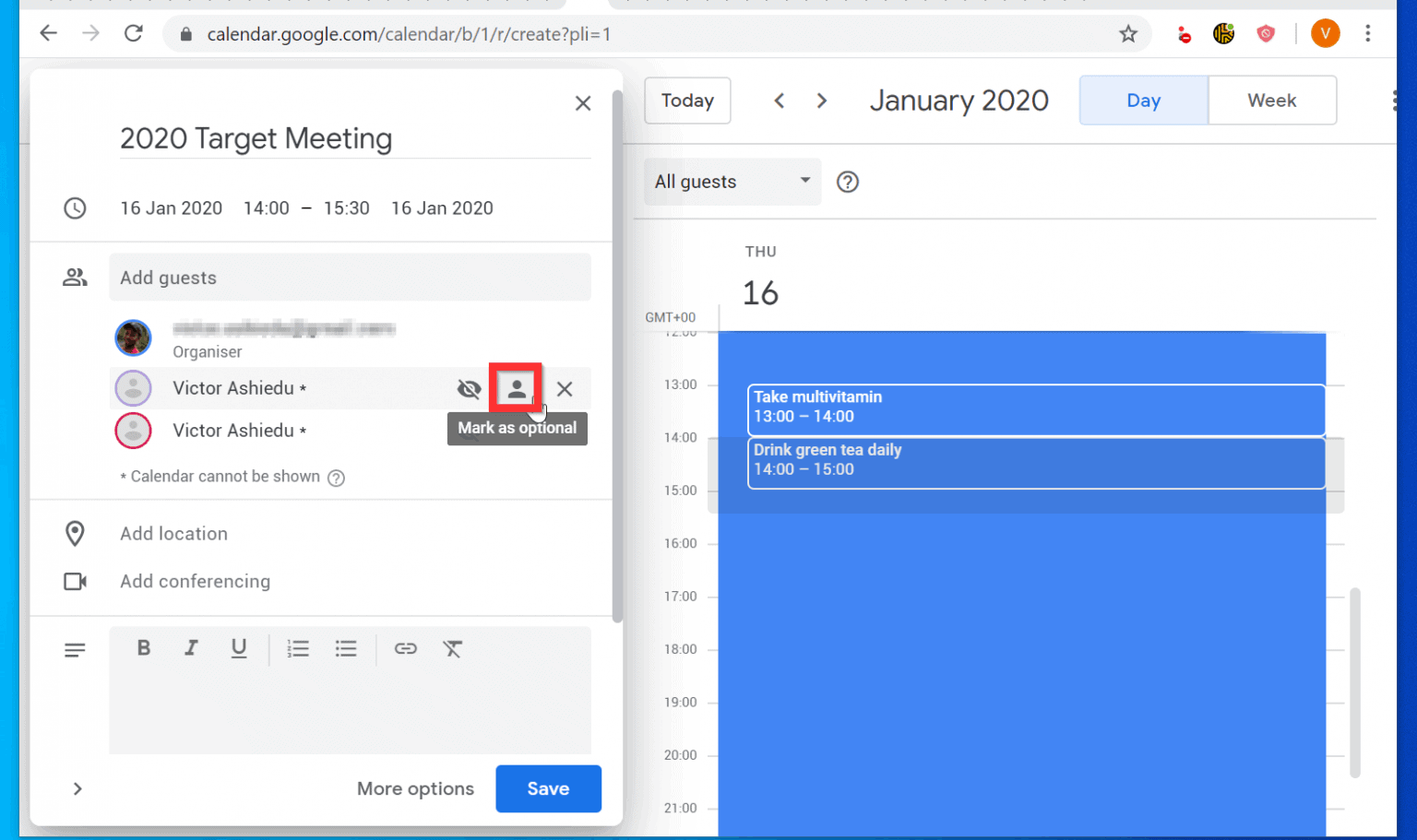Image resolution: width=1417 pixels, height=840 pixels.
Task: Go to previous day in calendar
Action: click(x=780, y=101)
